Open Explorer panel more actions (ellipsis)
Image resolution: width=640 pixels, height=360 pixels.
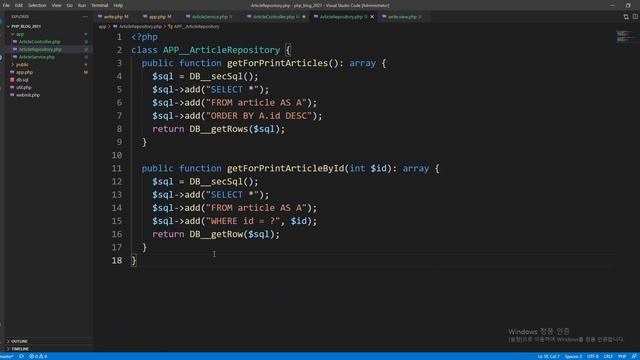(85, 17)
